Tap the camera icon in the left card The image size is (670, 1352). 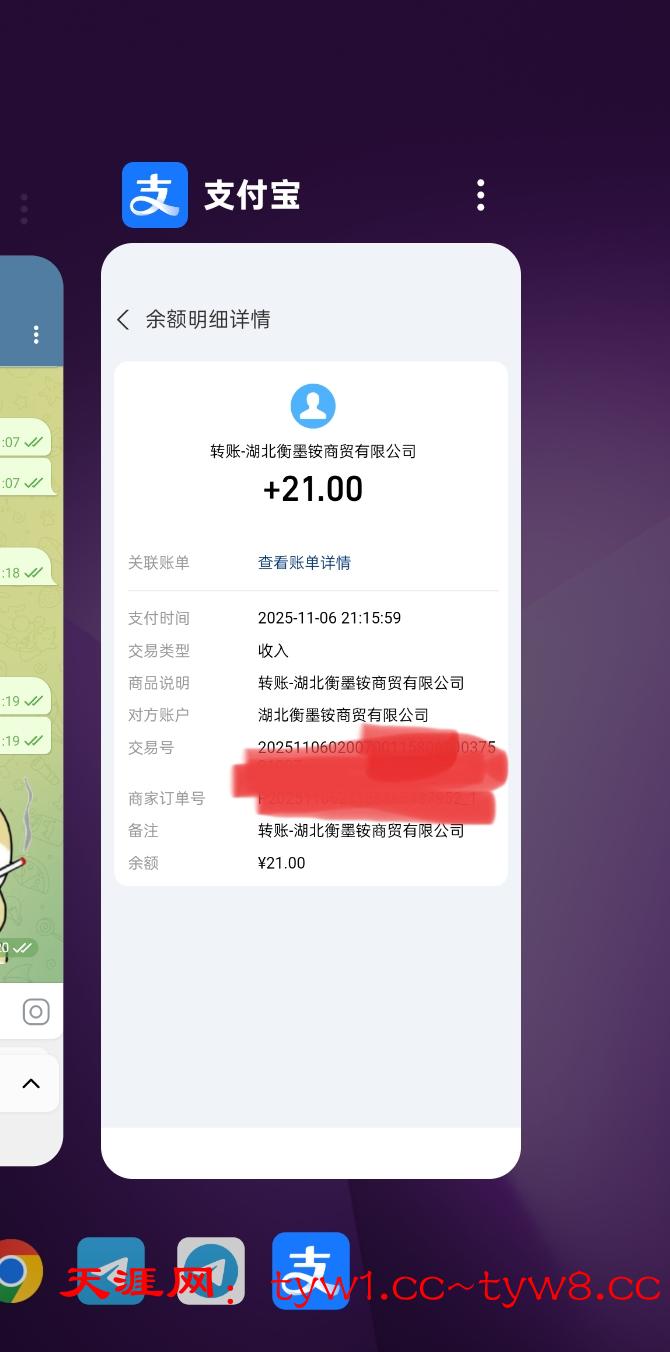tap(36, 1012)
